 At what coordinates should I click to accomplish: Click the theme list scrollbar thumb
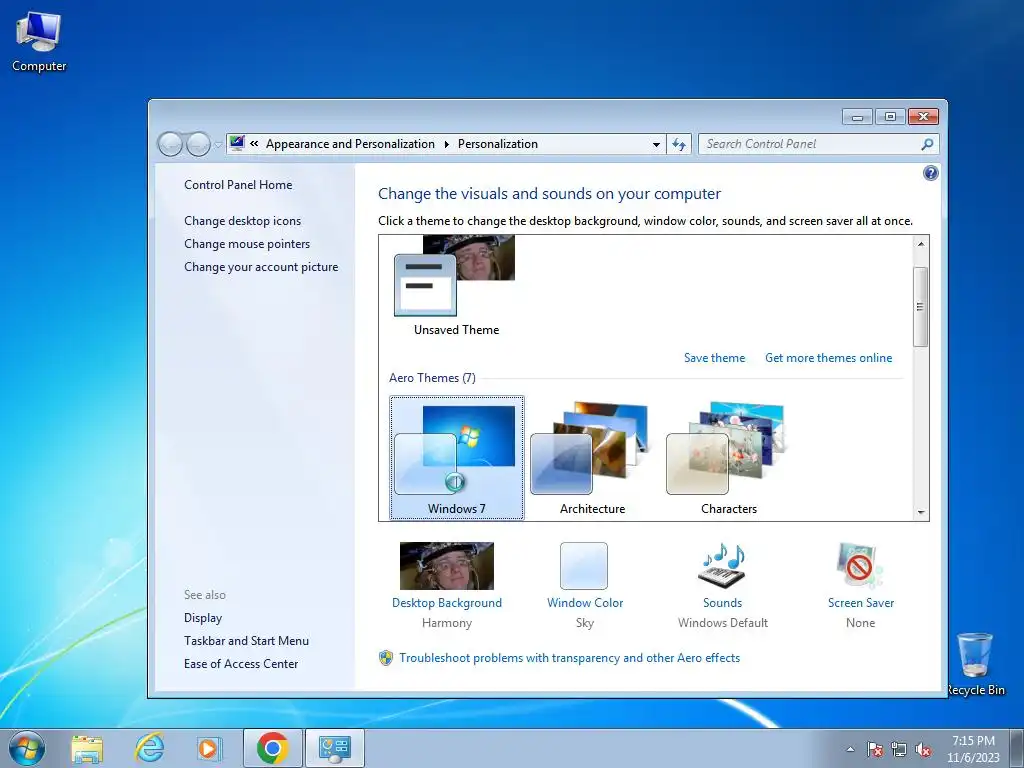click(921, 306)
